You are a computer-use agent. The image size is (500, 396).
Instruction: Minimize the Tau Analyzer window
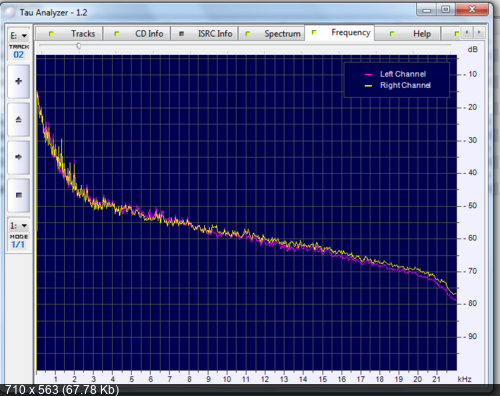click(x=427, y=10)
